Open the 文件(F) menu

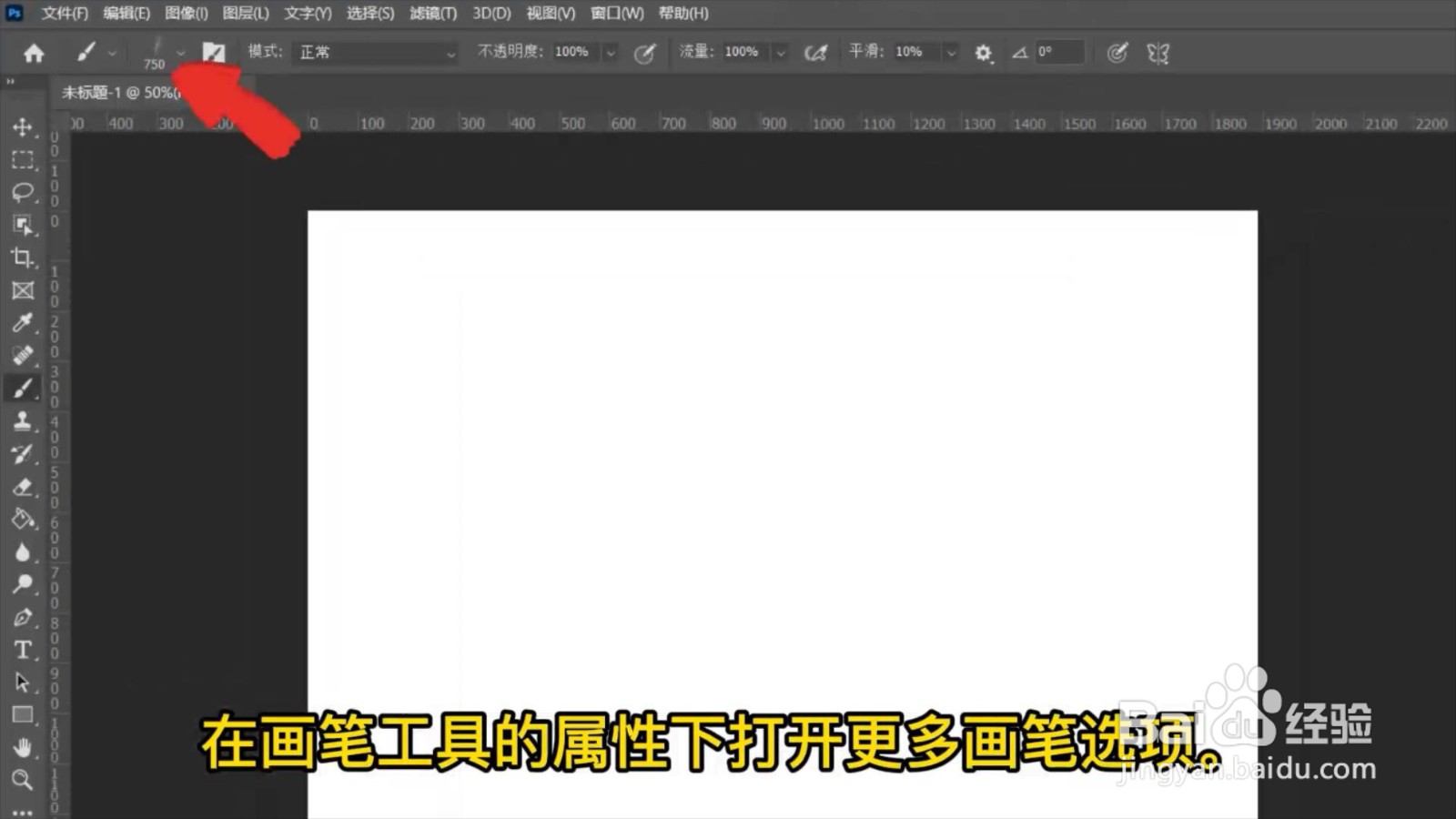(65, 13)
